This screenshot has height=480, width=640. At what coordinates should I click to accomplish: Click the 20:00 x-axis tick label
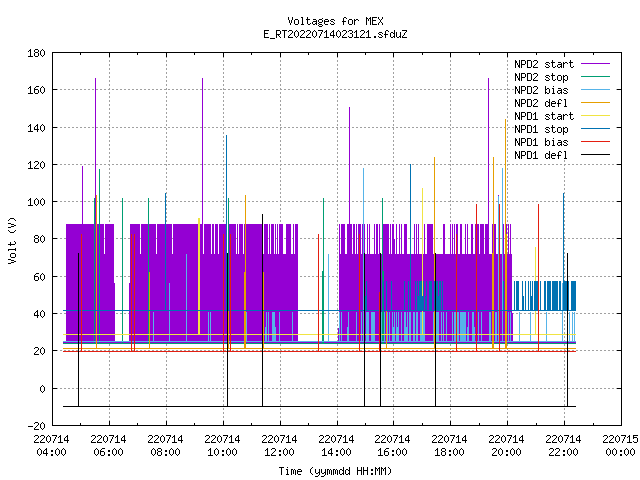[506, 452]
